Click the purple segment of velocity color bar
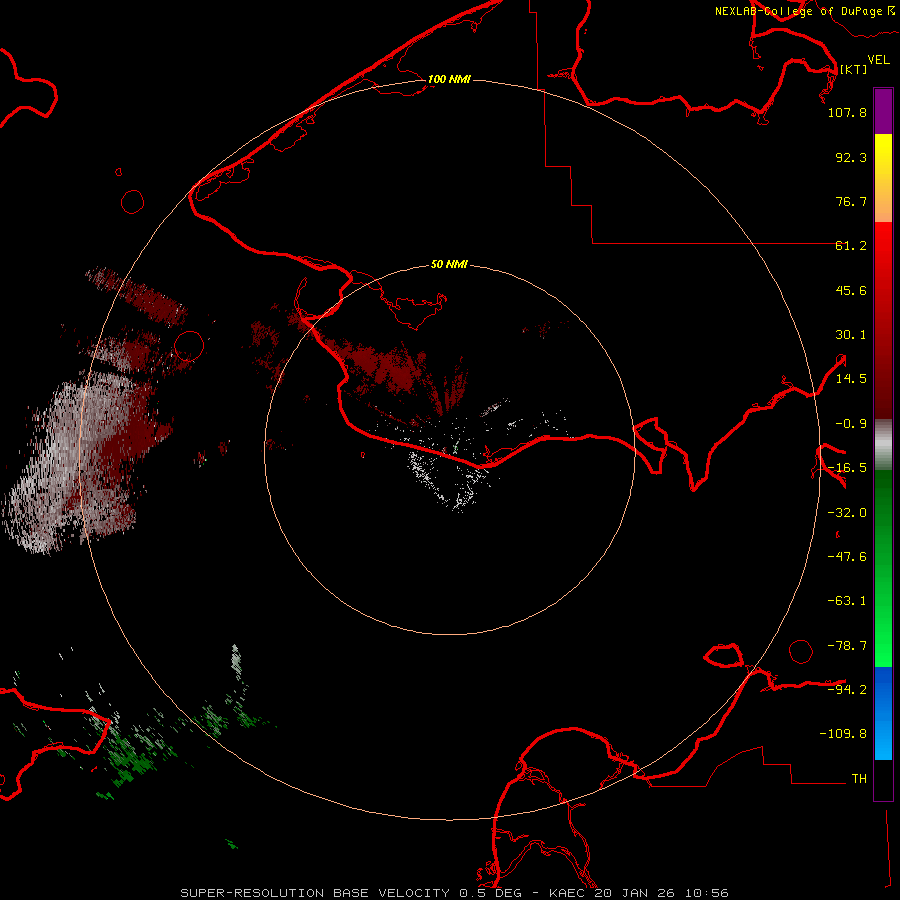The image size is (900, 900). coord(883,112)
